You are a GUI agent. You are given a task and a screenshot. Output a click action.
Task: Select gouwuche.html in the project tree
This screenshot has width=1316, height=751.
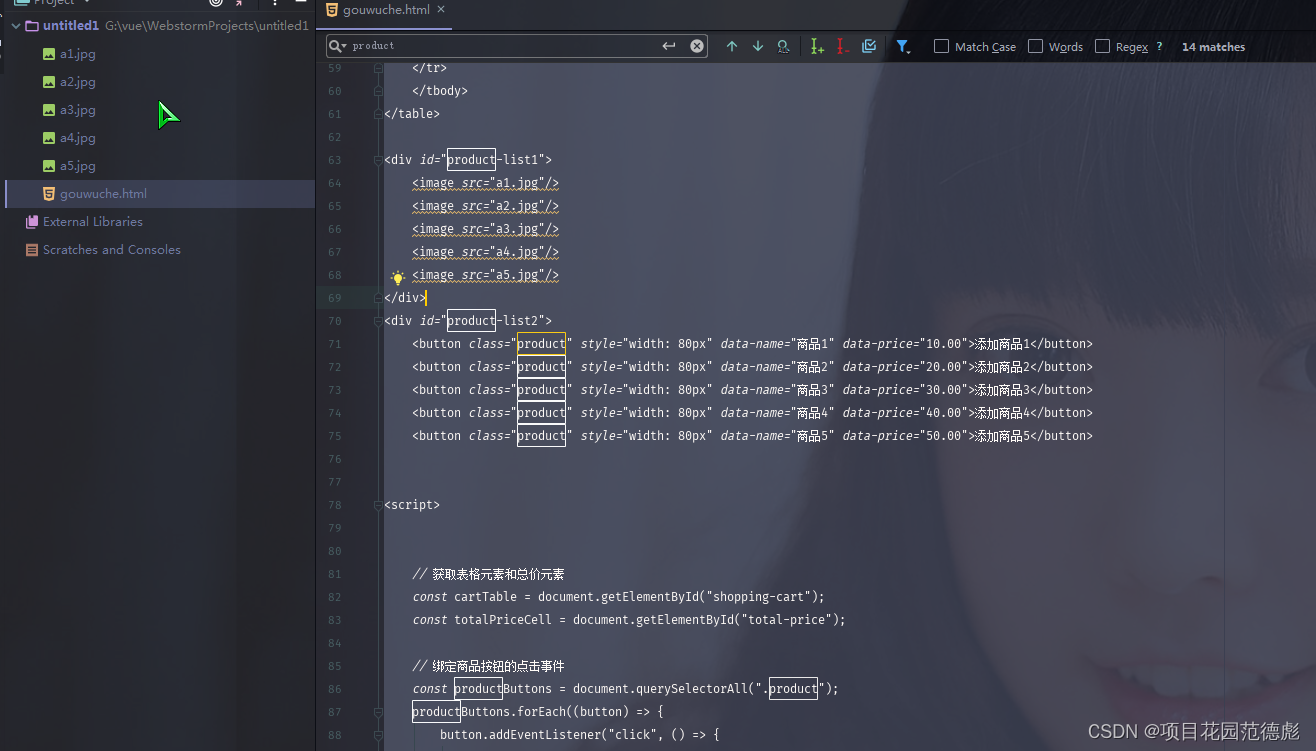103,194
